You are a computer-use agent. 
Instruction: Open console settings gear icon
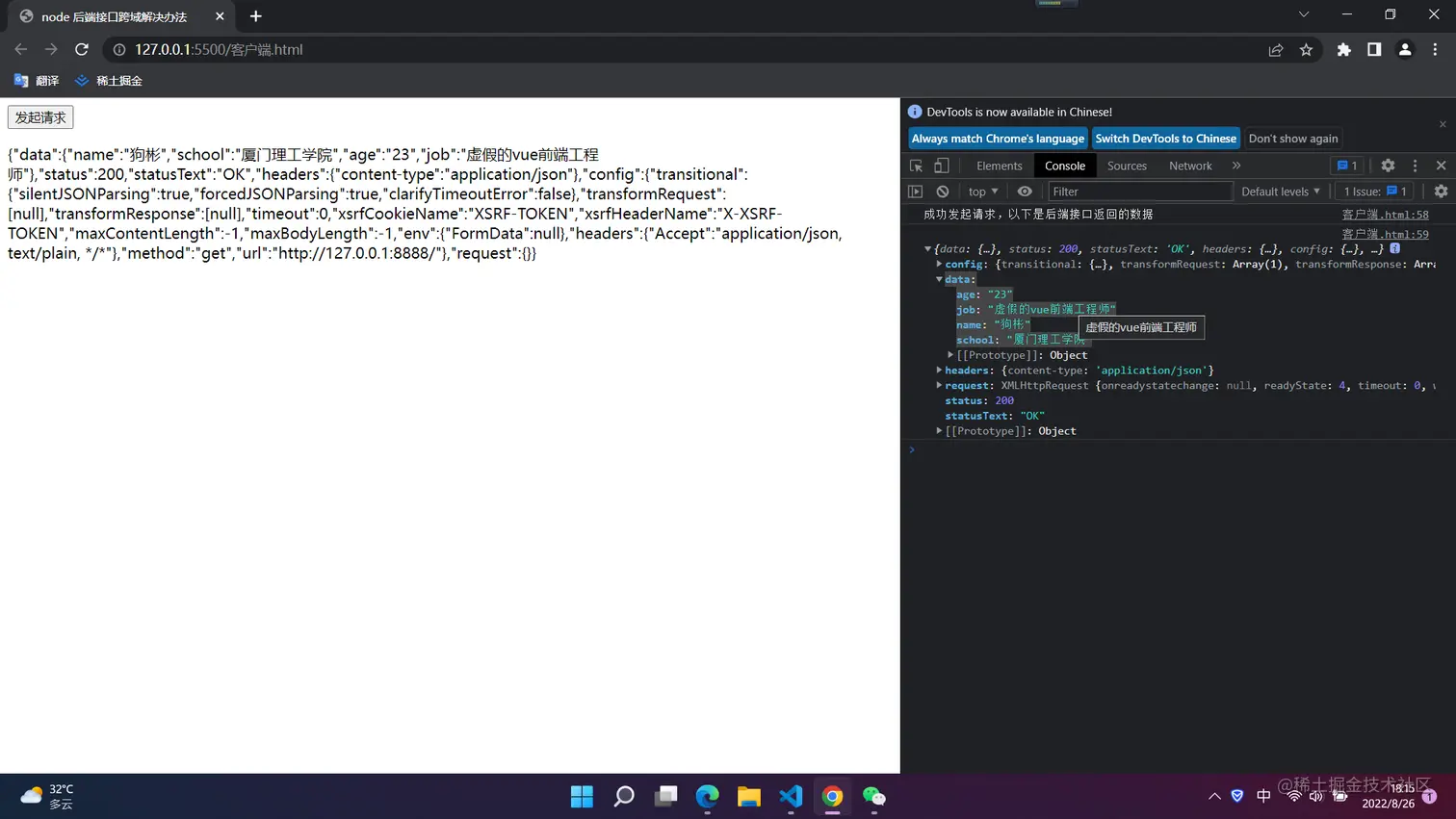tap(1441, 192)
